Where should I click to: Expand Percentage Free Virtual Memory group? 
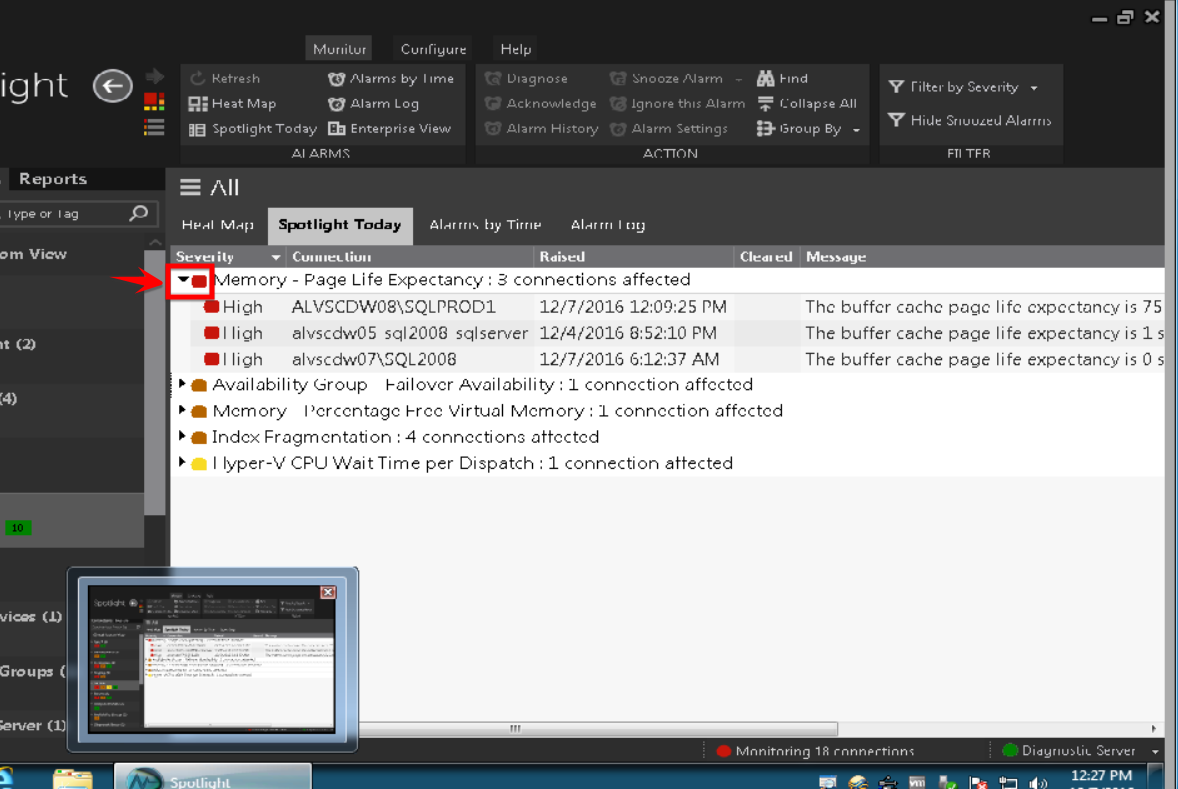click(x=182, y=410)
